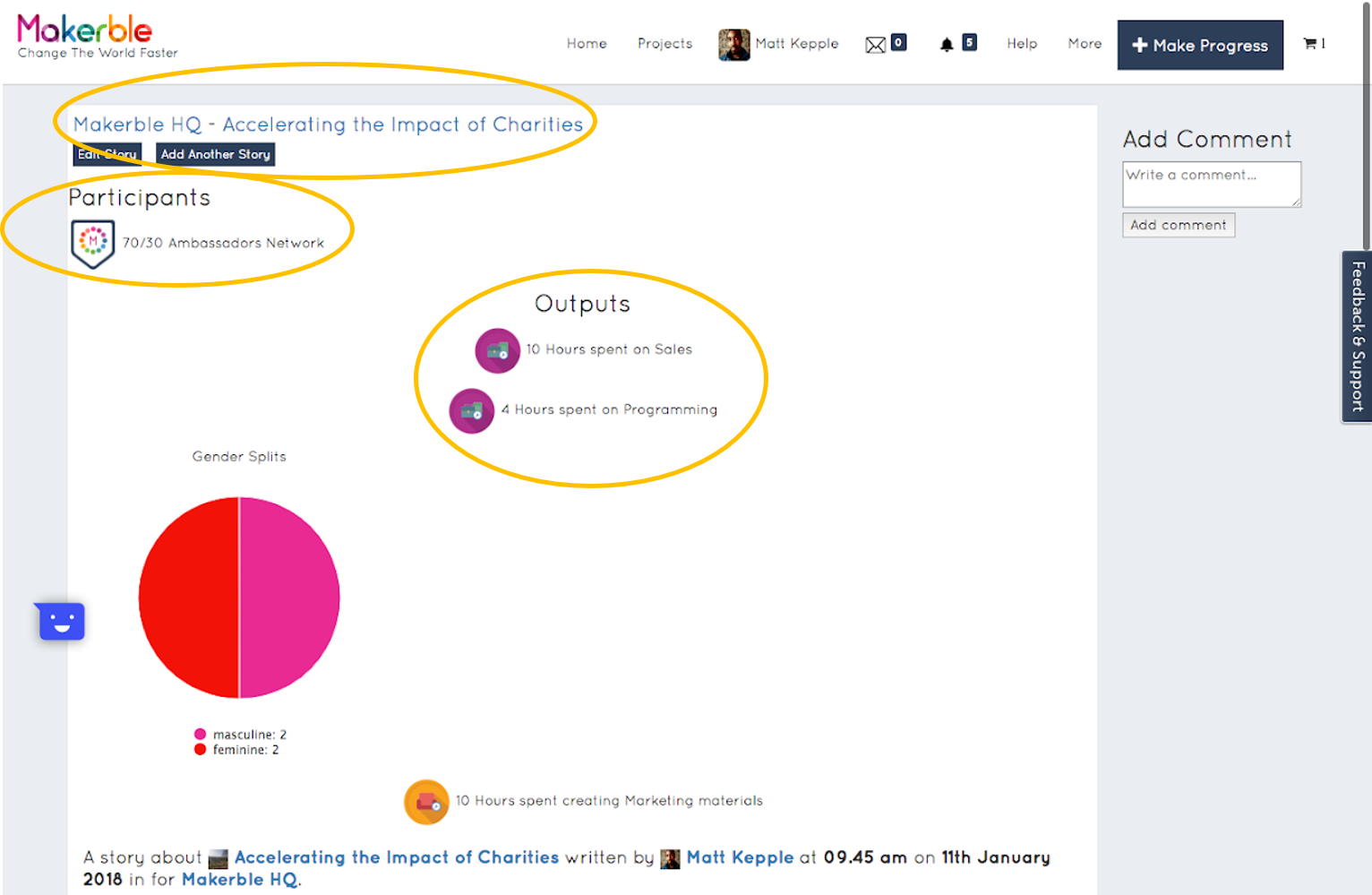
Task: Open Matt Kepple author link in footer
Action: [740, 857]
